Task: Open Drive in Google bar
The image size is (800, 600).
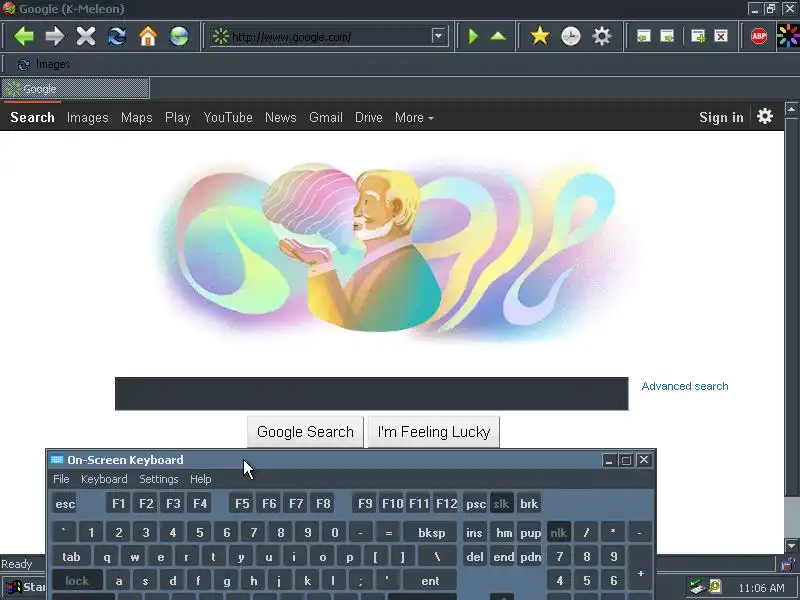Action: pos(368,117)
